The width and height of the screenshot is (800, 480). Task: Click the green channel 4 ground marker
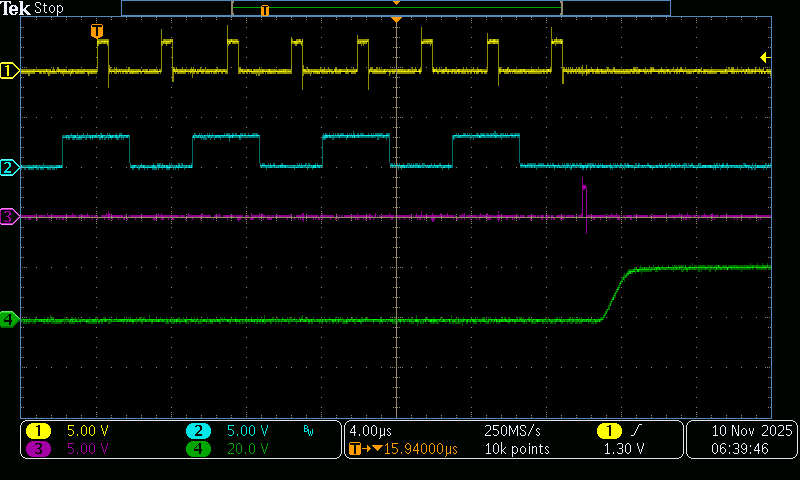point(9,320)
